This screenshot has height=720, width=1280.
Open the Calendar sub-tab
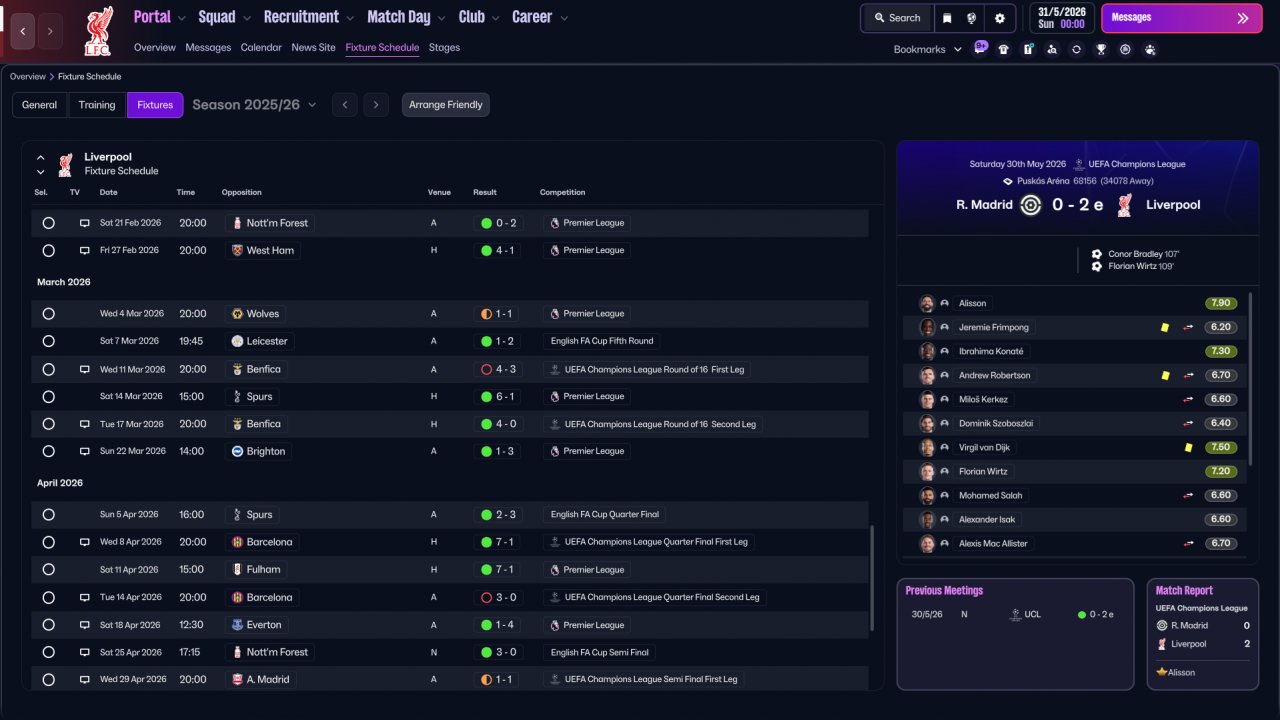coord(261,47)
